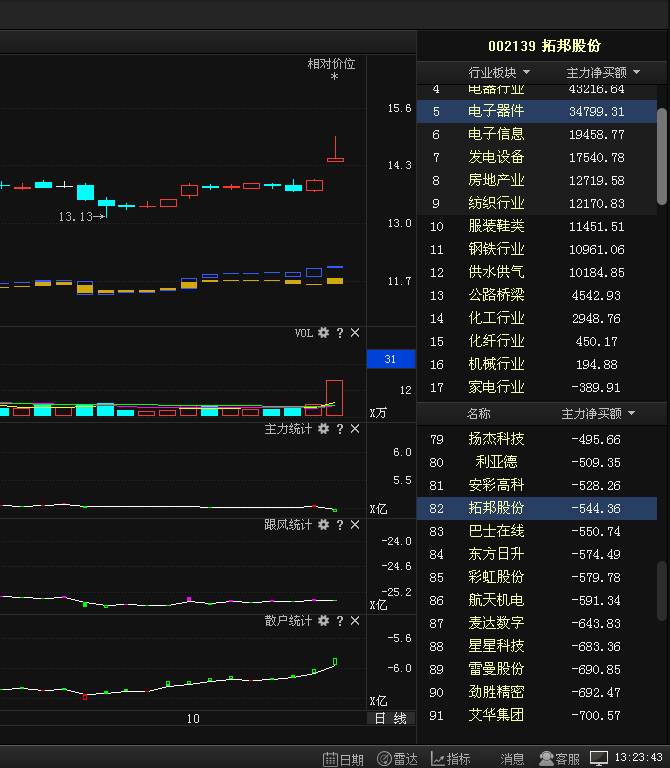Show help for 散户统计 indicator
This screenshot has width=670, height=768.
coord(340,621)
